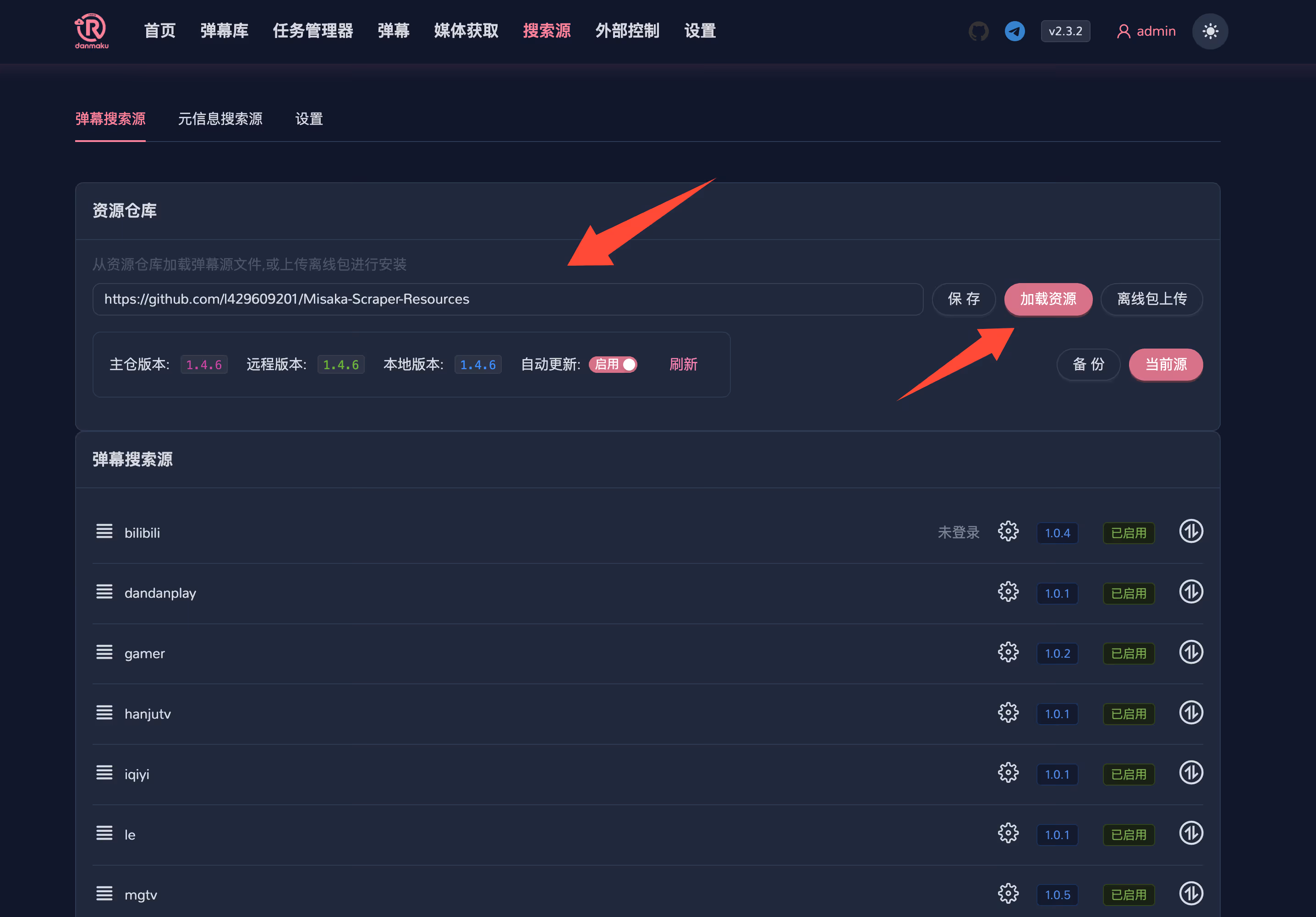Open bilibili source settings gear
The height and width of the screenshot is (917, 1316).
pos(1008,531)
